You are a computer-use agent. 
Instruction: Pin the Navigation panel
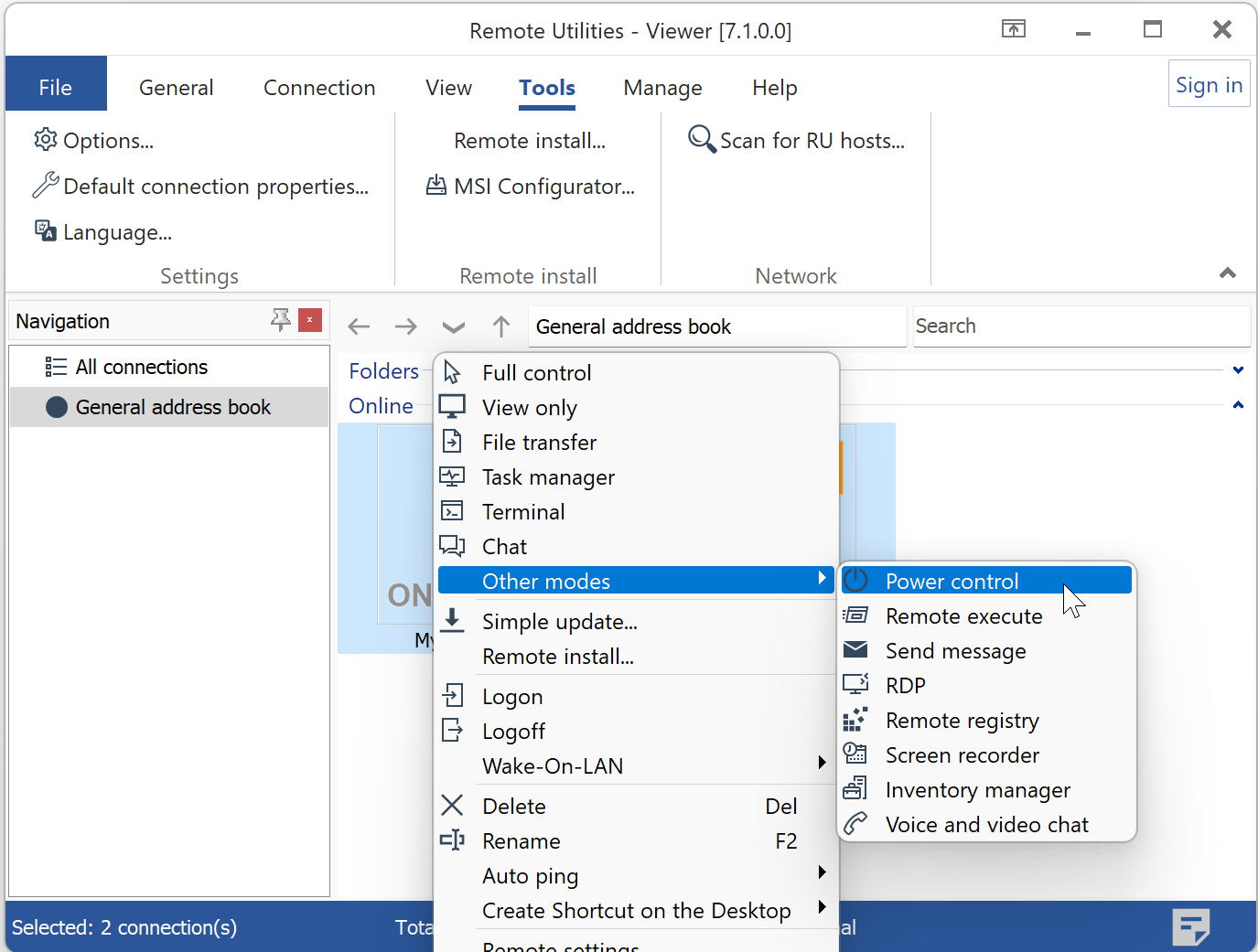(x=280, y=320)
